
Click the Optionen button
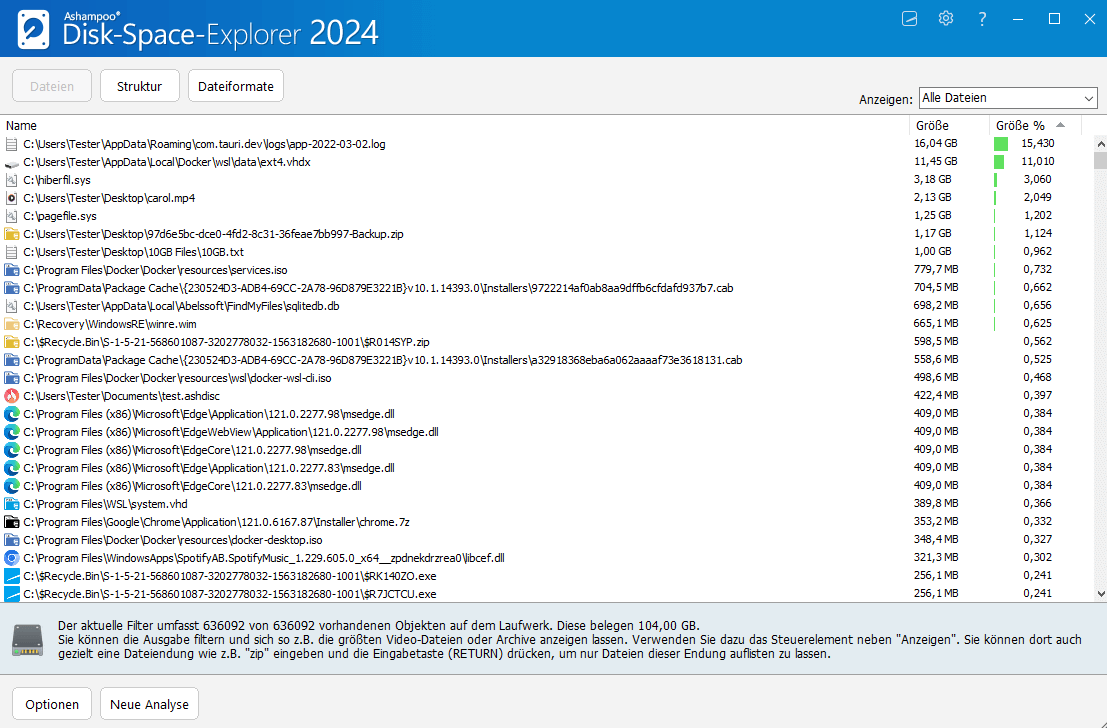52,704
